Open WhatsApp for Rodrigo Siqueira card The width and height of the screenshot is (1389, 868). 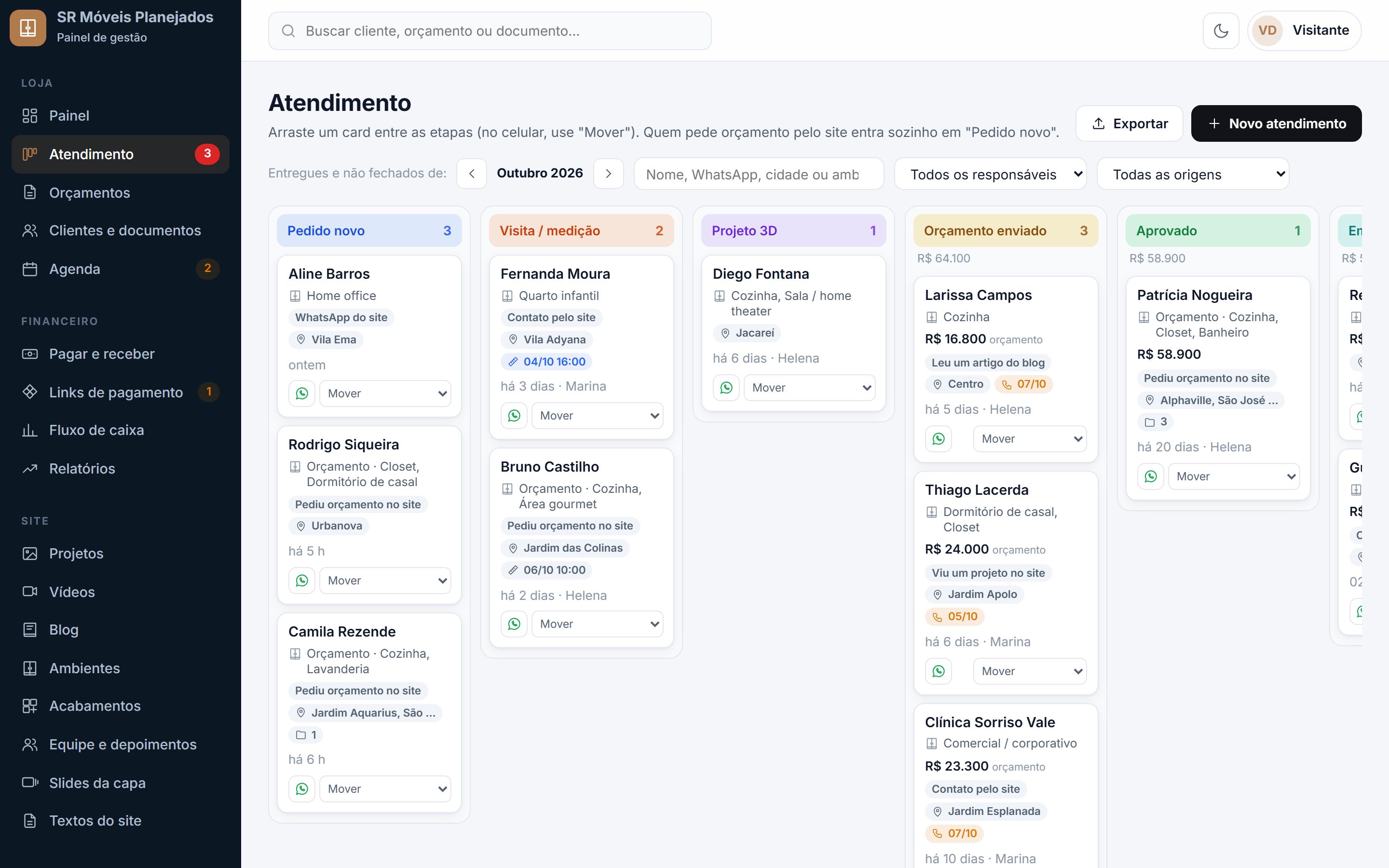click(x=302, y=581)
